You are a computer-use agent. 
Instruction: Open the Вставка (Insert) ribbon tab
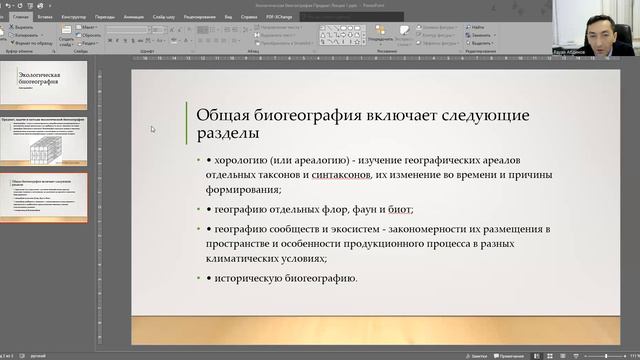[x=45, y=17]
